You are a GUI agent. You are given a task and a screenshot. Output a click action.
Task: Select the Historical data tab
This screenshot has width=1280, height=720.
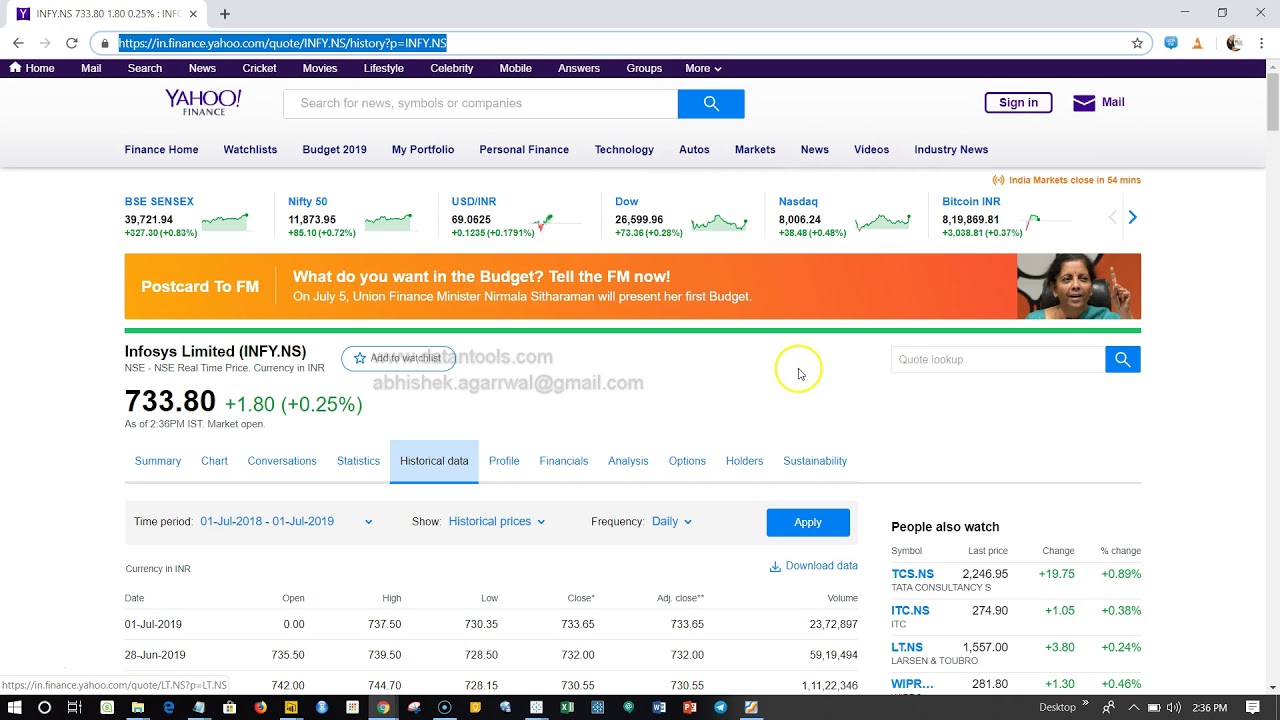click(434, 461)
